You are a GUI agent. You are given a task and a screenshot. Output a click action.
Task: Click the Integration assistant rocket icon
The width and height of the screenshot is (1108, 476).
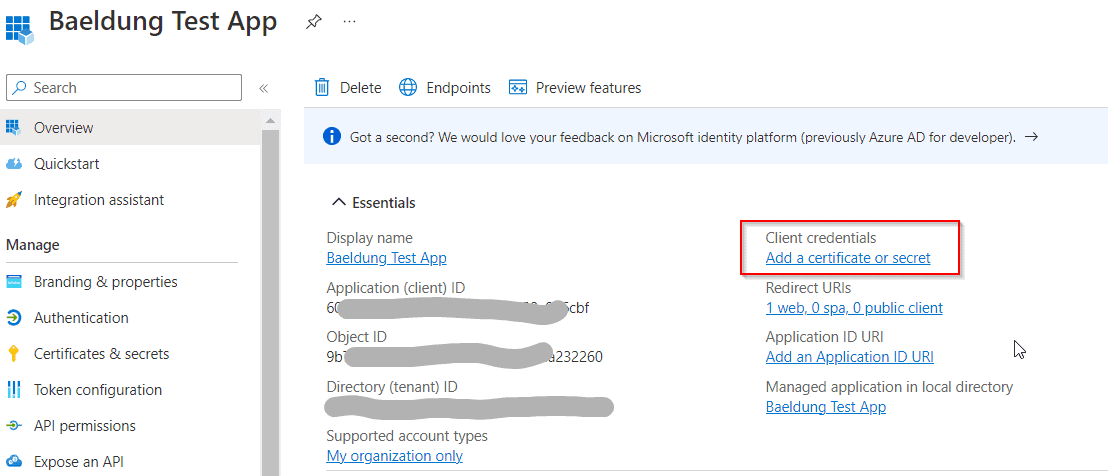tap(14, 200)
